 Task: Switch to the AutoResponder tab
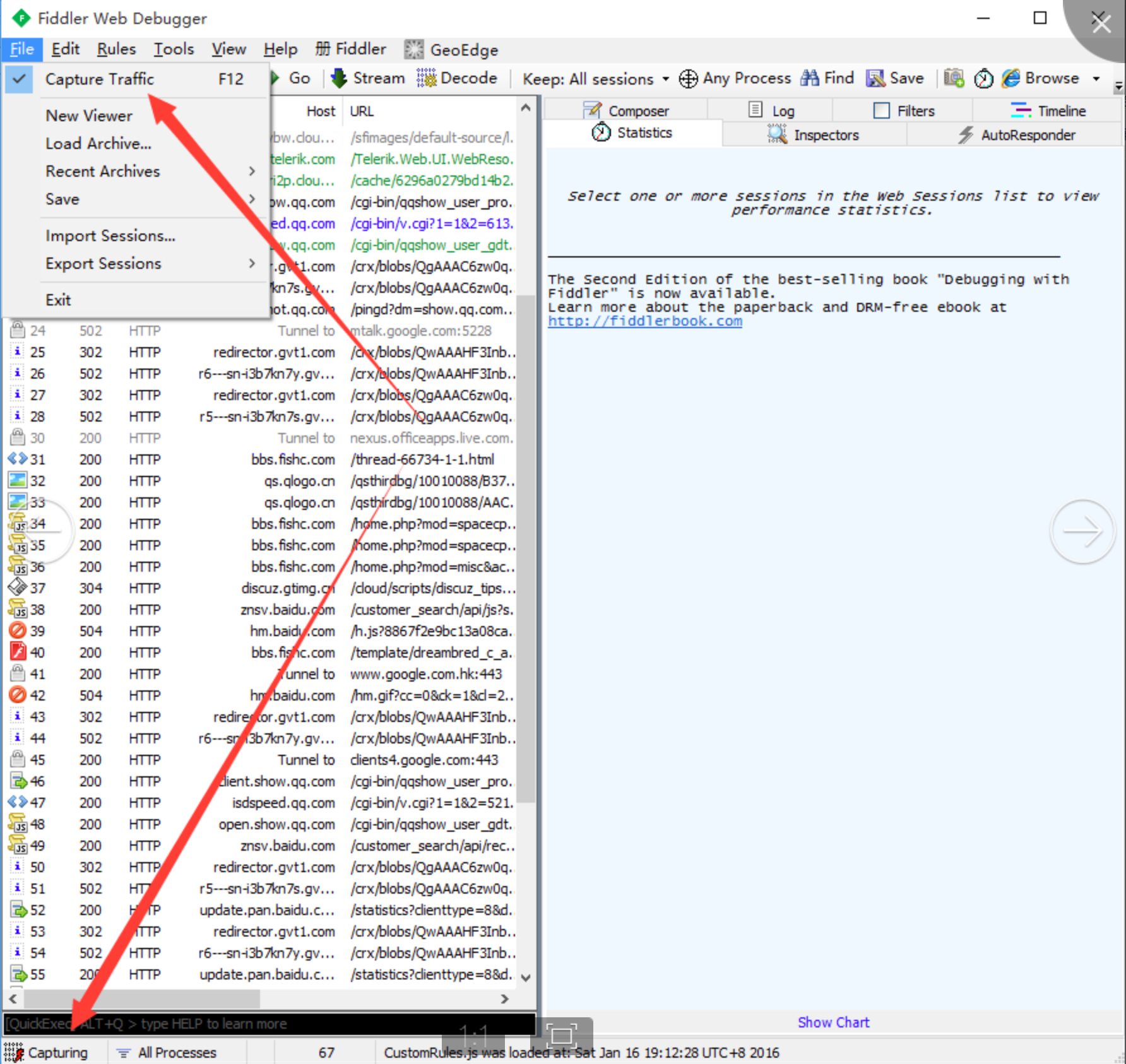point(1016,134)
